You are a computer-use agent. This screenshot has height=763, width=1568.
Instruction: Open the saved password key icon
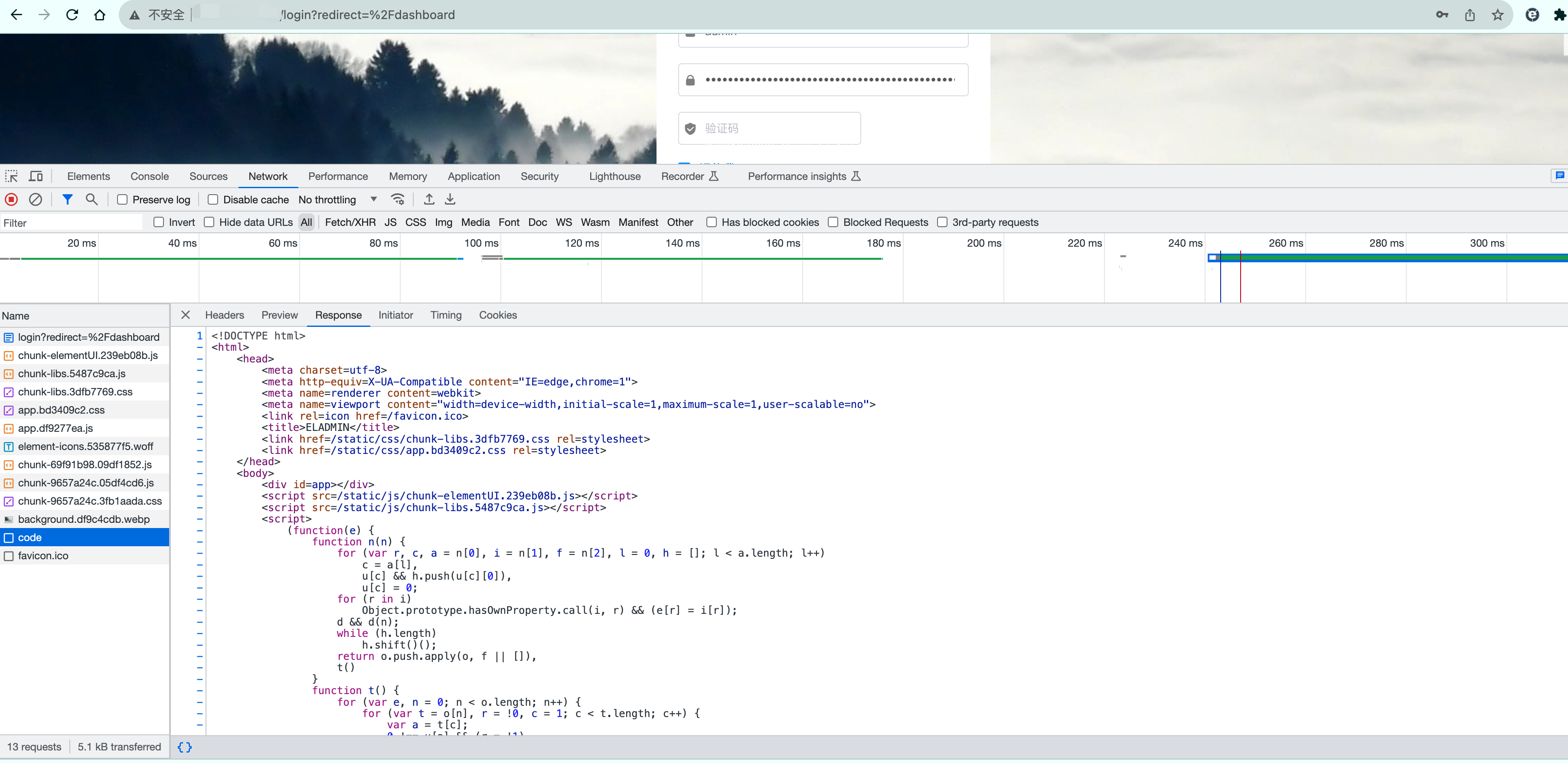(x=1442, y=15)
